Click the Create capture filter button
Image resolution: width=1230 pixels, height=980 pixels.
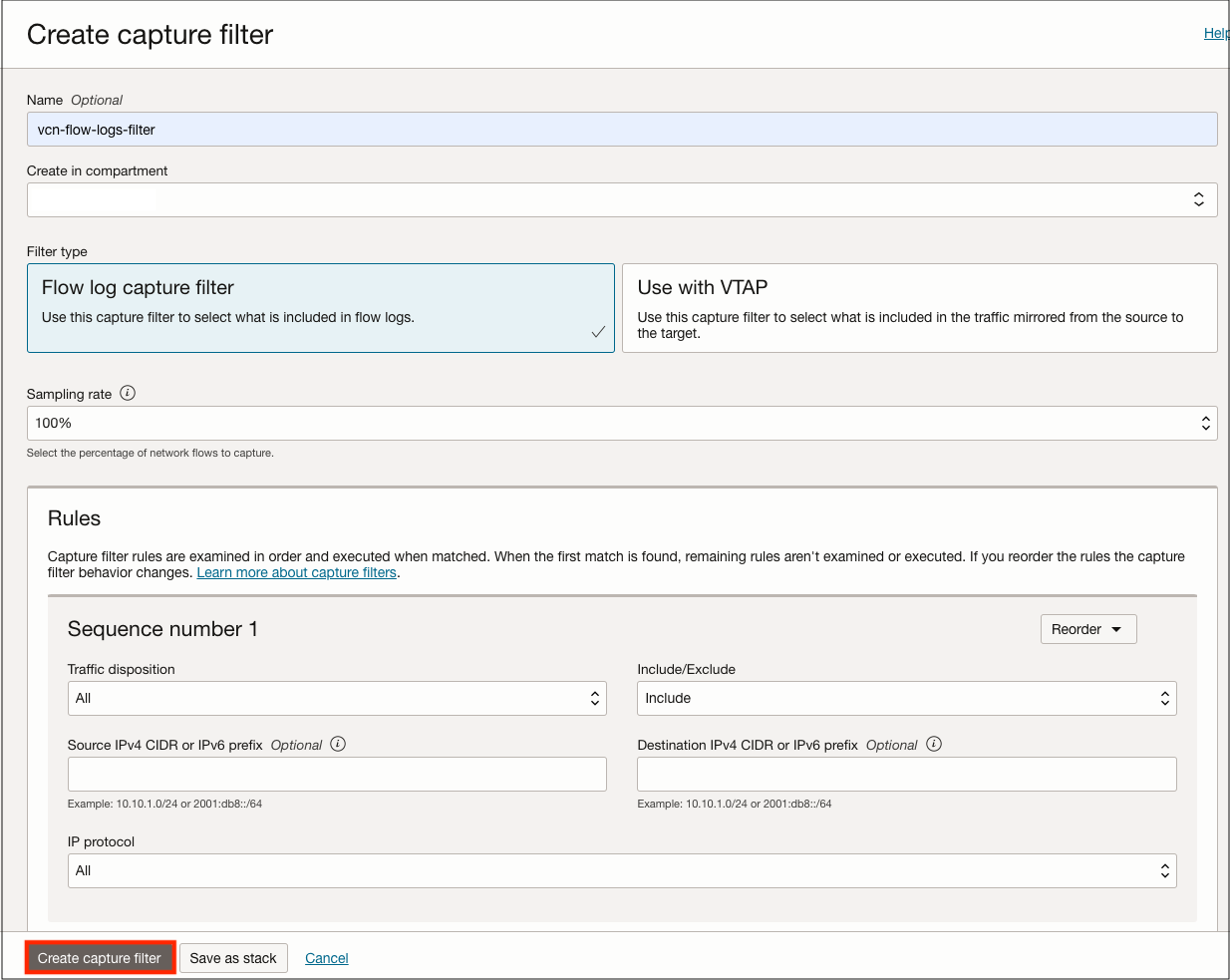(100, 958)
